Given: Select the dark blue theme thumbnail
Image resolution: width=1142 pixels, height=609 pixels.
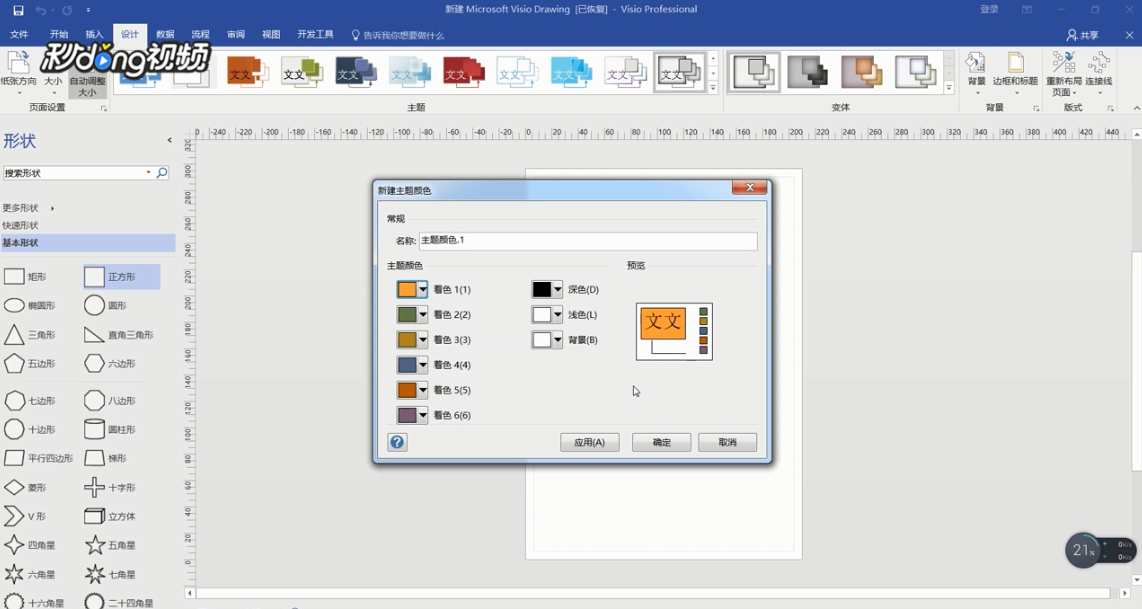Looking at the screenshot, I should 355,72.
